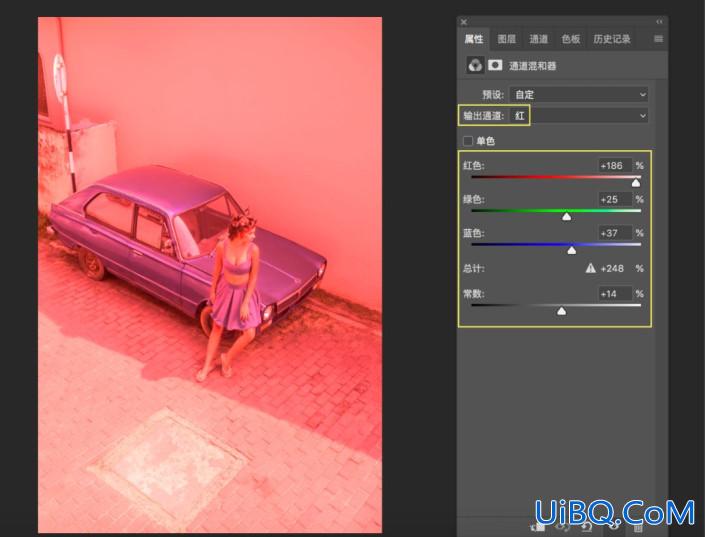Switch to the 色板 tab
Image resolution: width=705 pixels, height=537 pixels.
pos(571,39)
